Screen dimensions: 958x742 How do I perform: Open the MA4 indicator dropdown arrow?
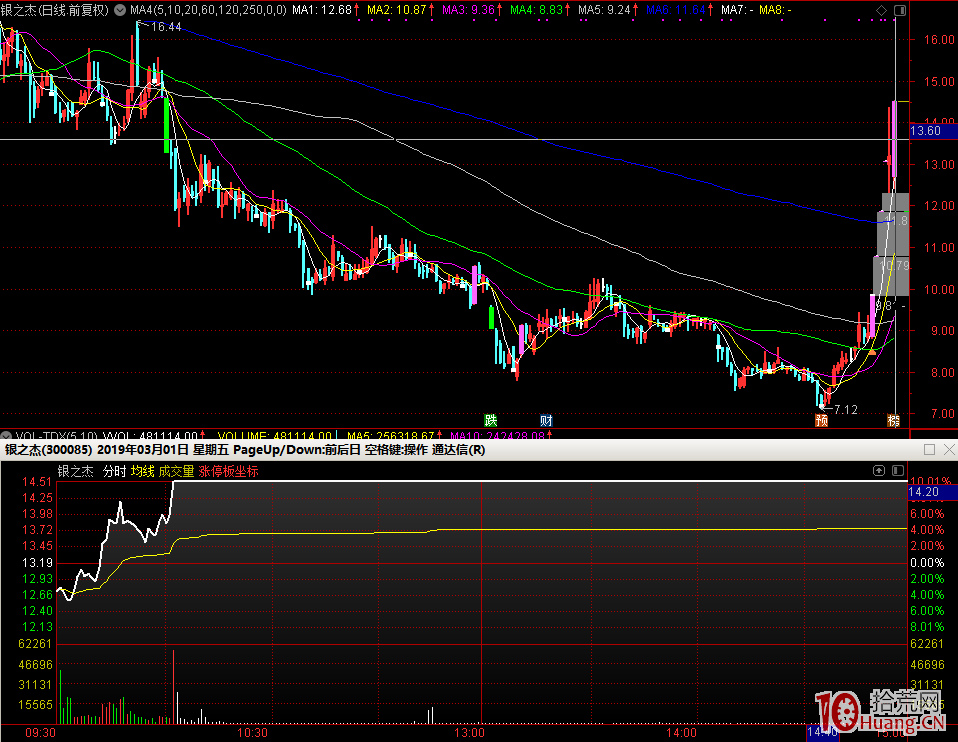pos(122,10)
